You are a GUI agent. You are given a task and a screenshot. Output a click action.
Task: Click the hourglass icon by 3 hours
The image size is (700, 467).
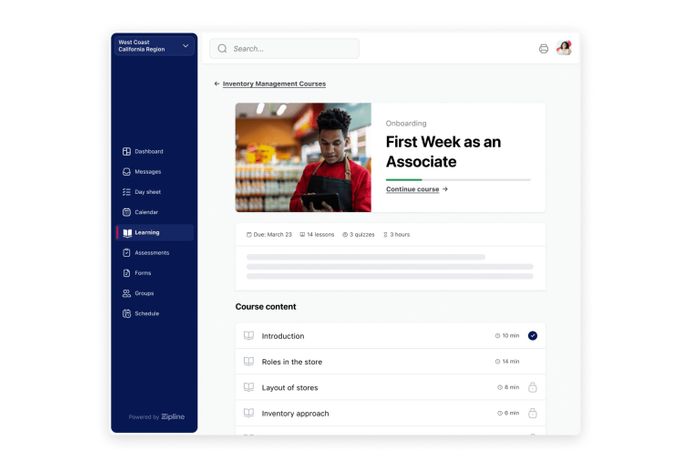coord(385,234)
